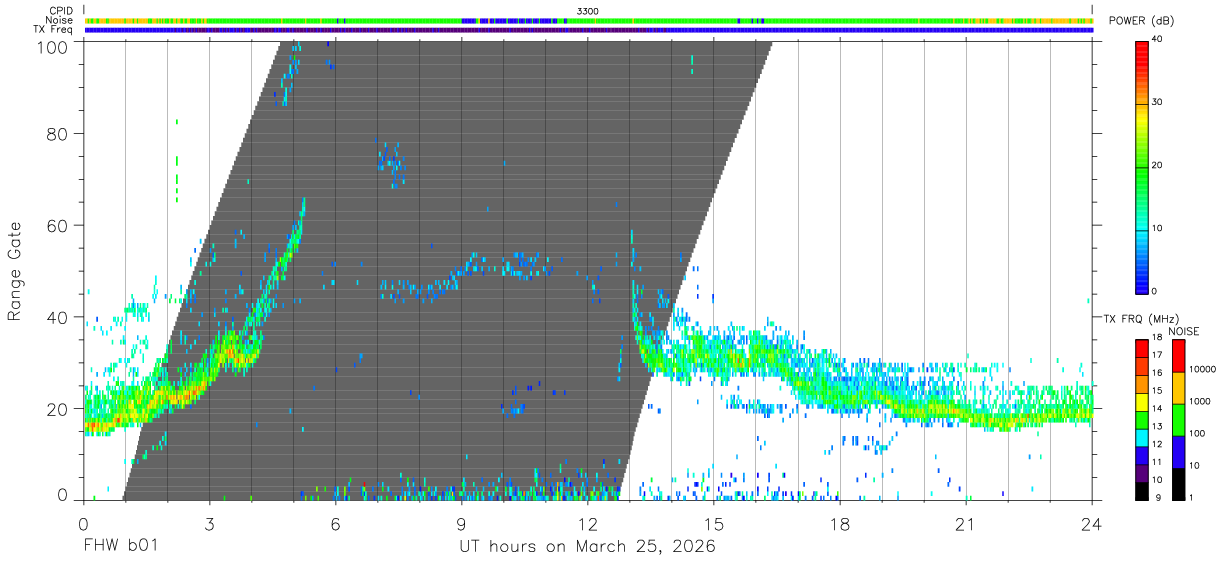The image size is (1228, 567).
Task: Click the range gate tick label 60
Action: coord(57,227)
